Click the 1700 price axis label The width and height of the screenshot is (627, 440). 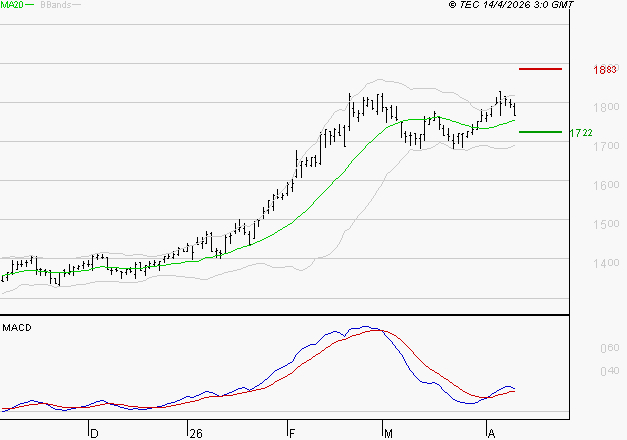tap(606, 146)
